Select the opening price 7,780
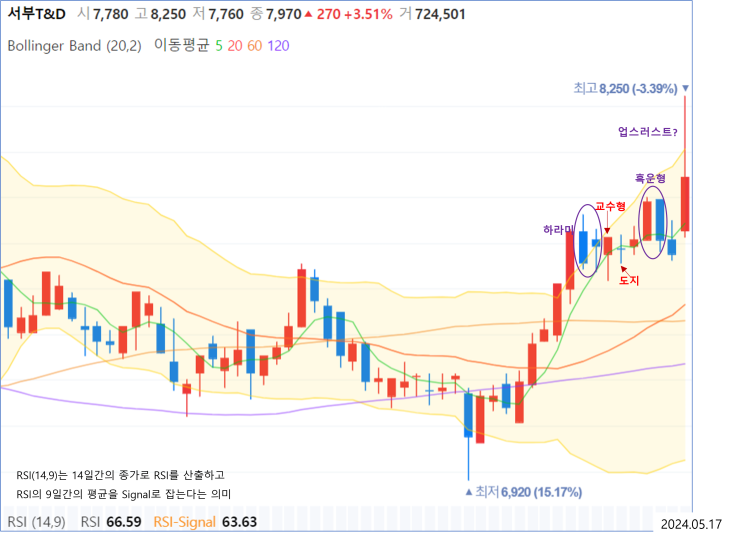The height and width of the screenshot is (539, 743). tap(110, 14)
